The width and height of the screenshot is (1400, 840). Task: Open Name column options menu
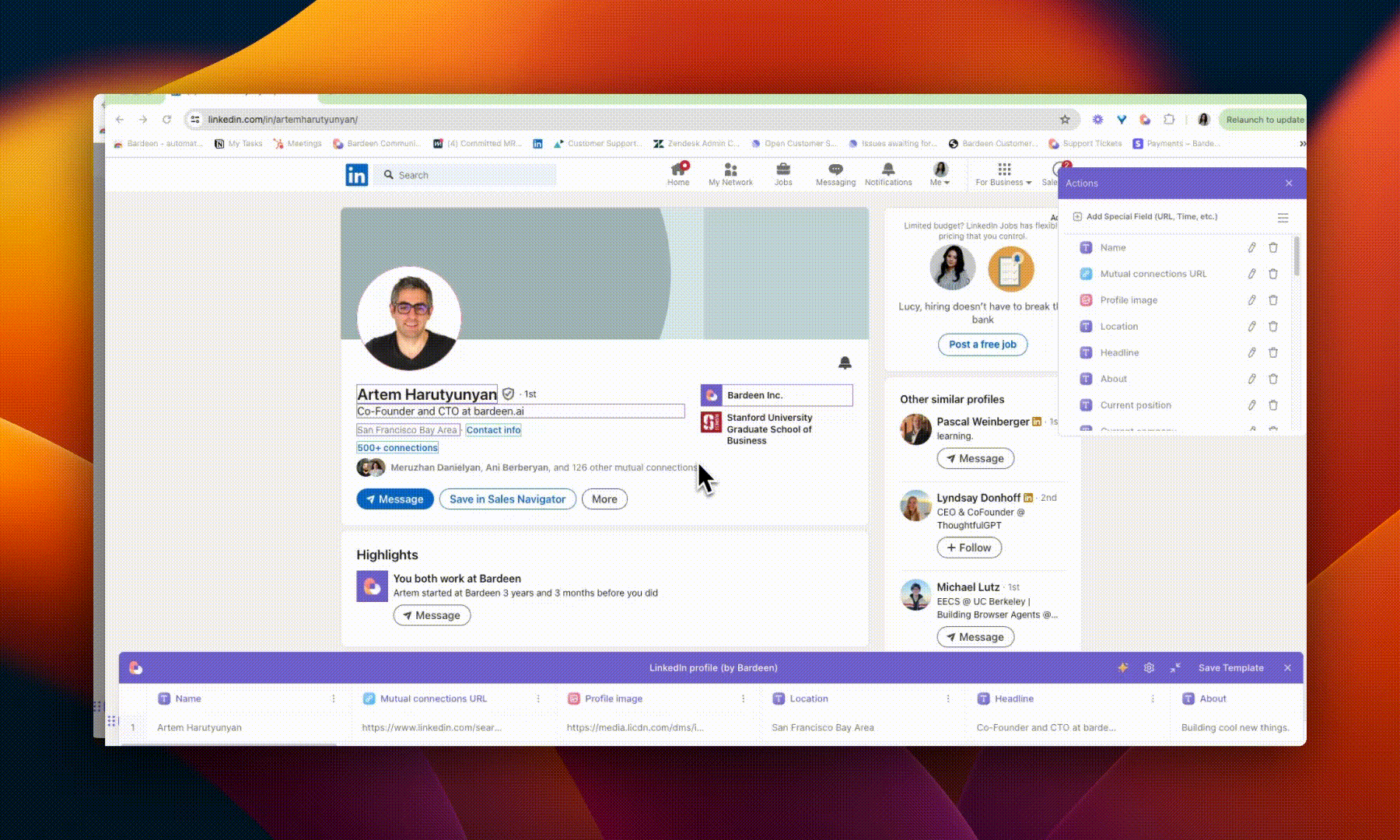click(334, 698)
